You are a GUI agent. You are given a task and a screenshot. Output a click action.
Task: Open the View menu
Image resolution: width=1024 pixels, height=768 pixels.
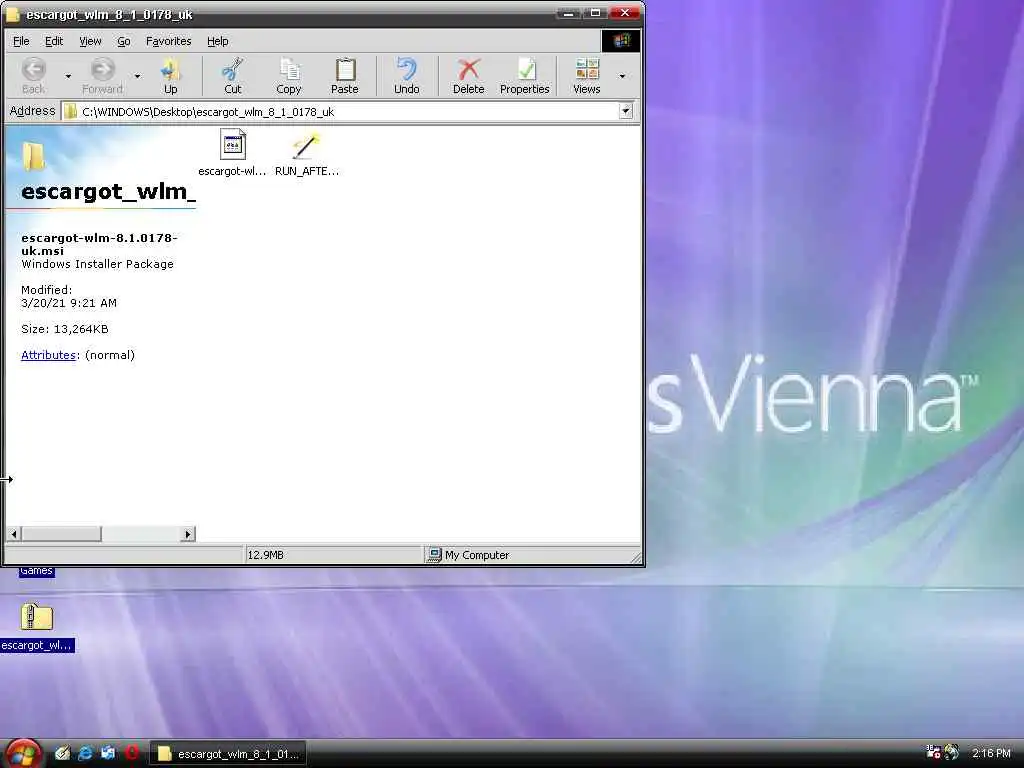click(90, 41)
